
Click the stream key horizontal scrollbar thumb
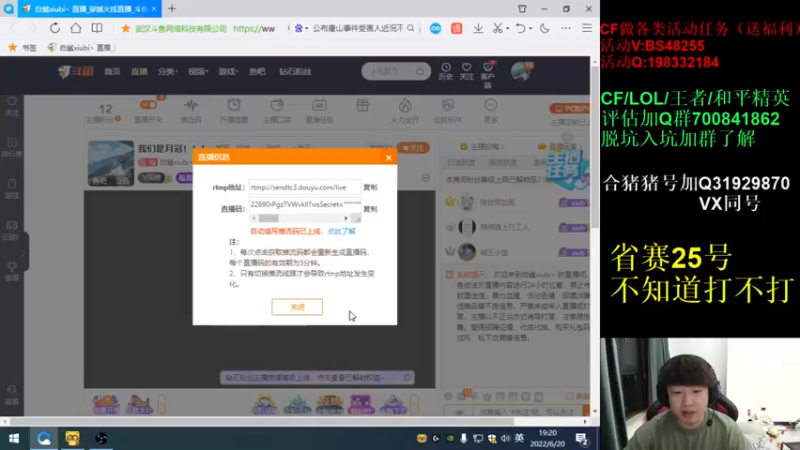(268, 218)
